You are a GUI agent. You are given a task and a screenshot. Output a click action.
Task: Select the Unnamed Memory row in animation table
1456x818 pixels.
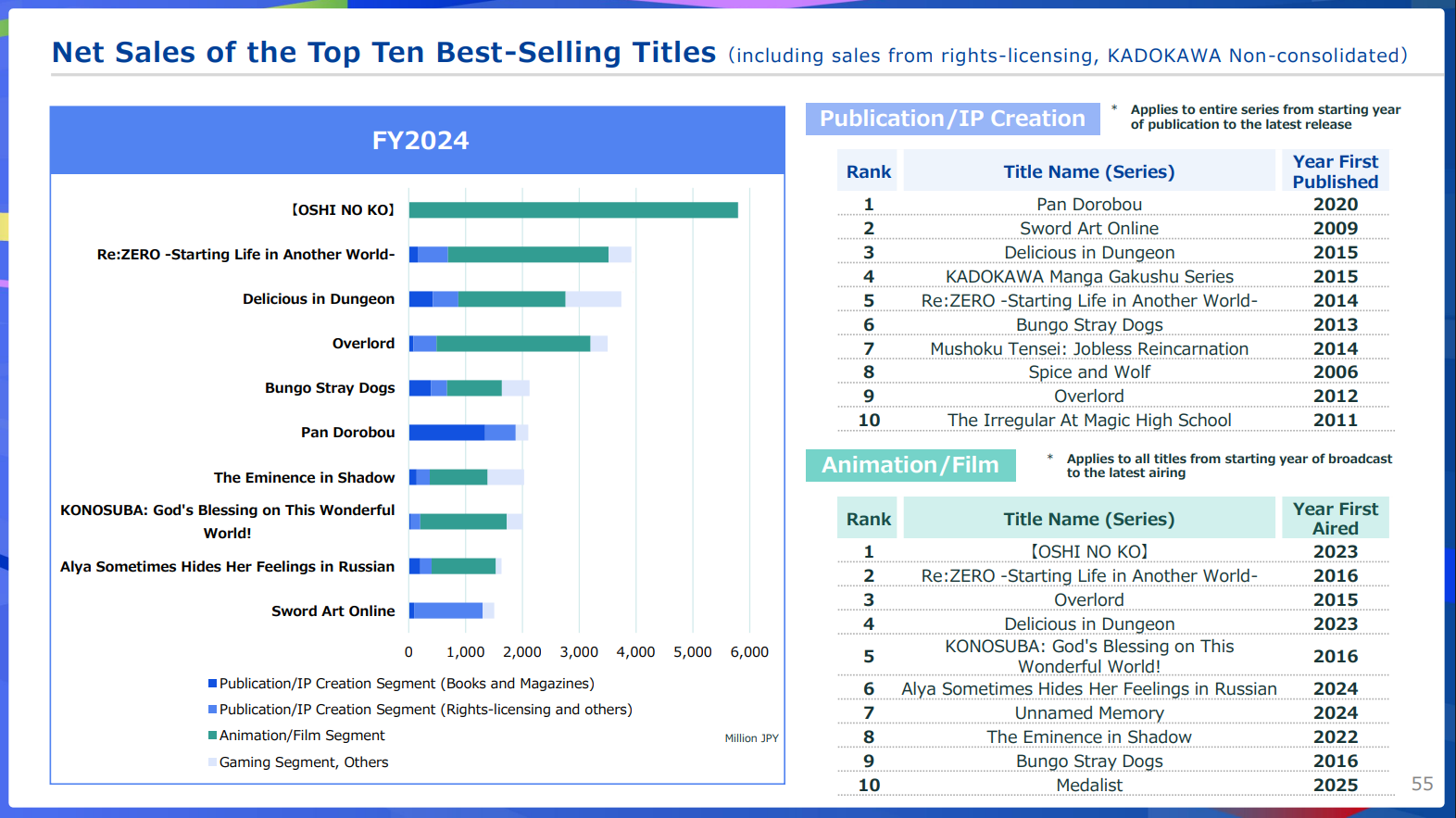click(1088, 713)
